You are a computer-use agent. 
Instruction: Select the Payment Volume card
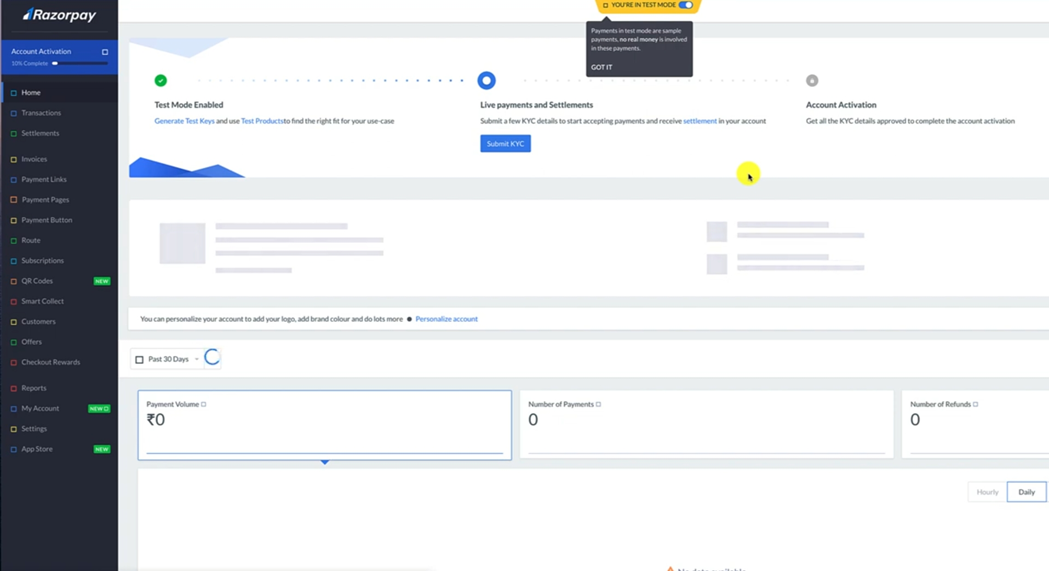[x=324, y=425]
